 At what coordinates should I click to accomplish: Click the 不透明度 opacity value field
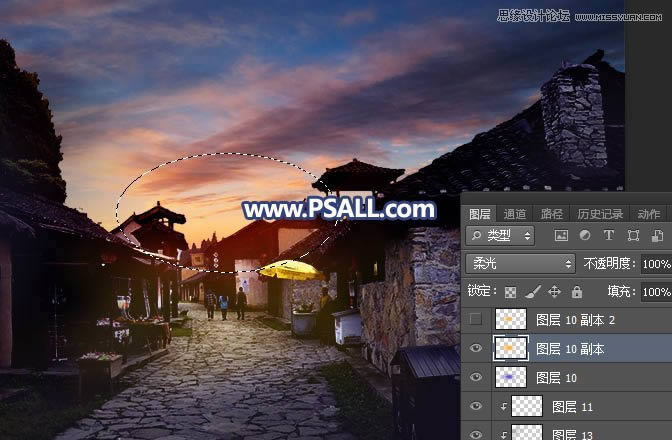(655, 265)
